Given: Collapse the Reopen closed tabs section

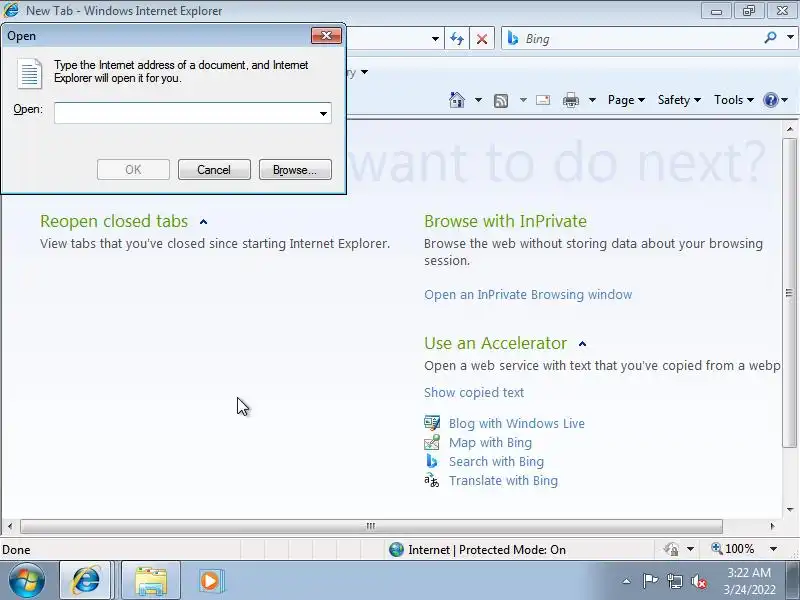Looking at the screenshot, I should coord(204,222).
